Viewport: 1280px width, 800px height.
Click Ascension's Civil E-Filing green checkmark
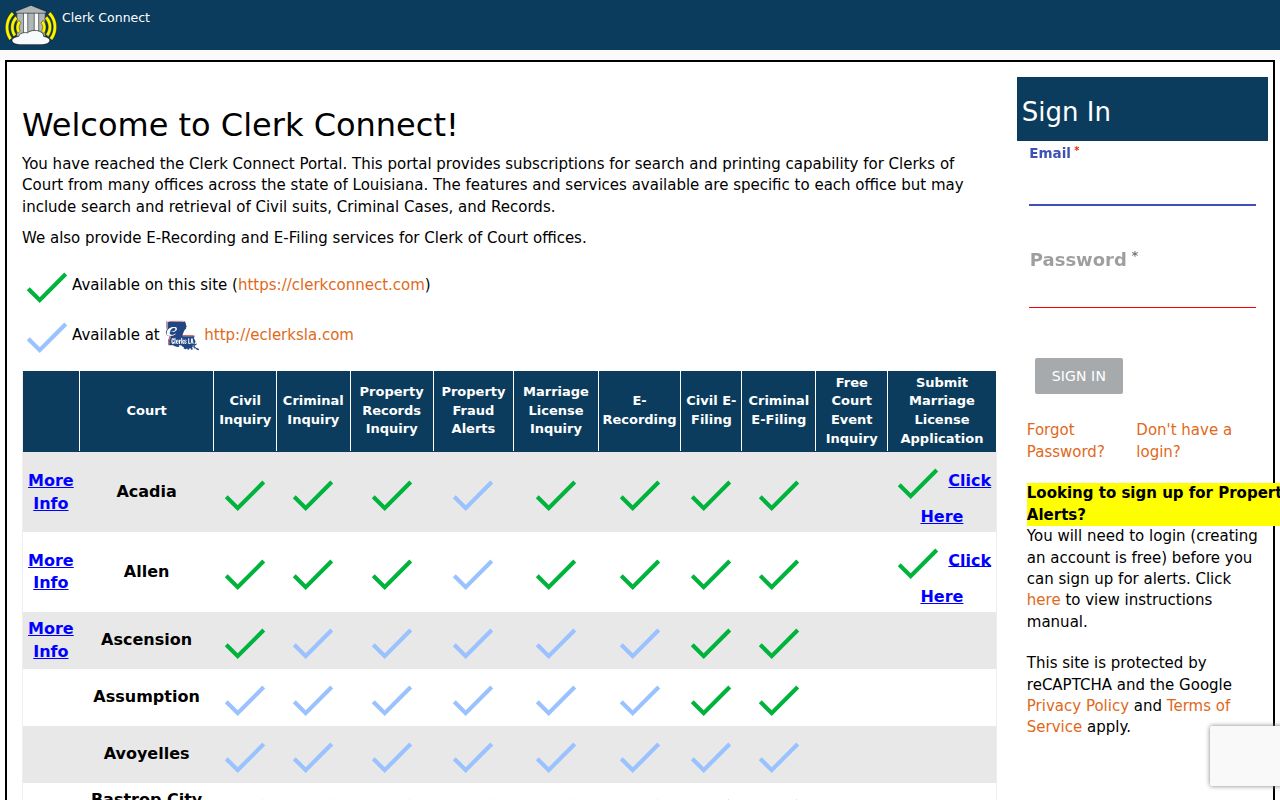(711, 643)
